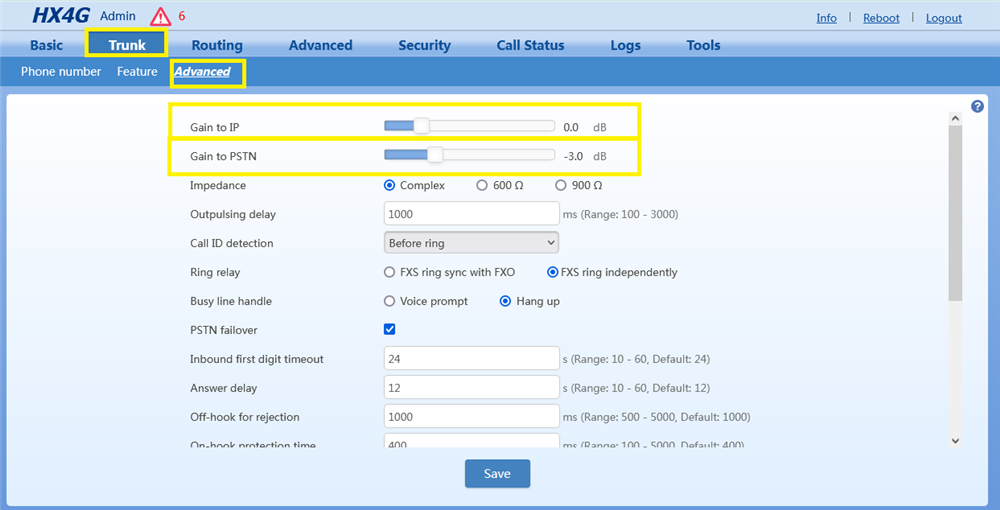Viewport: 1000px width, 510px height.
Task: Click the alert count number 6
Action: 182,16
